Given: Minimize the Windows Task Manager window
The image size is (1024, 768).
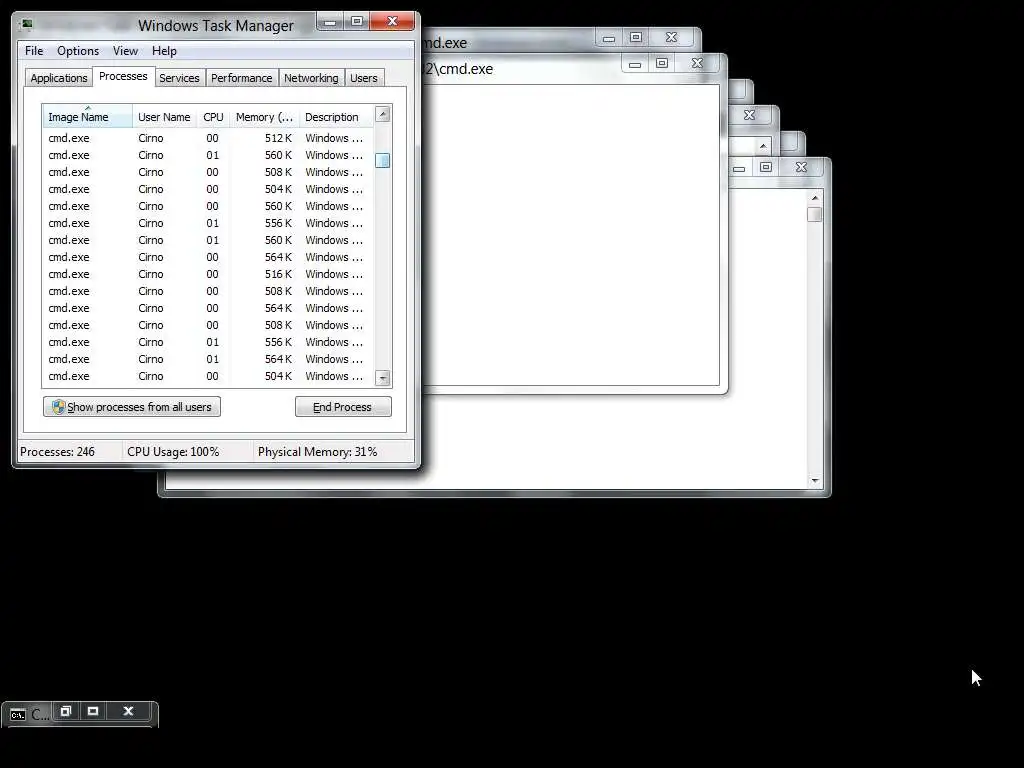Looking at the screenshot, I should coord(330,22).
